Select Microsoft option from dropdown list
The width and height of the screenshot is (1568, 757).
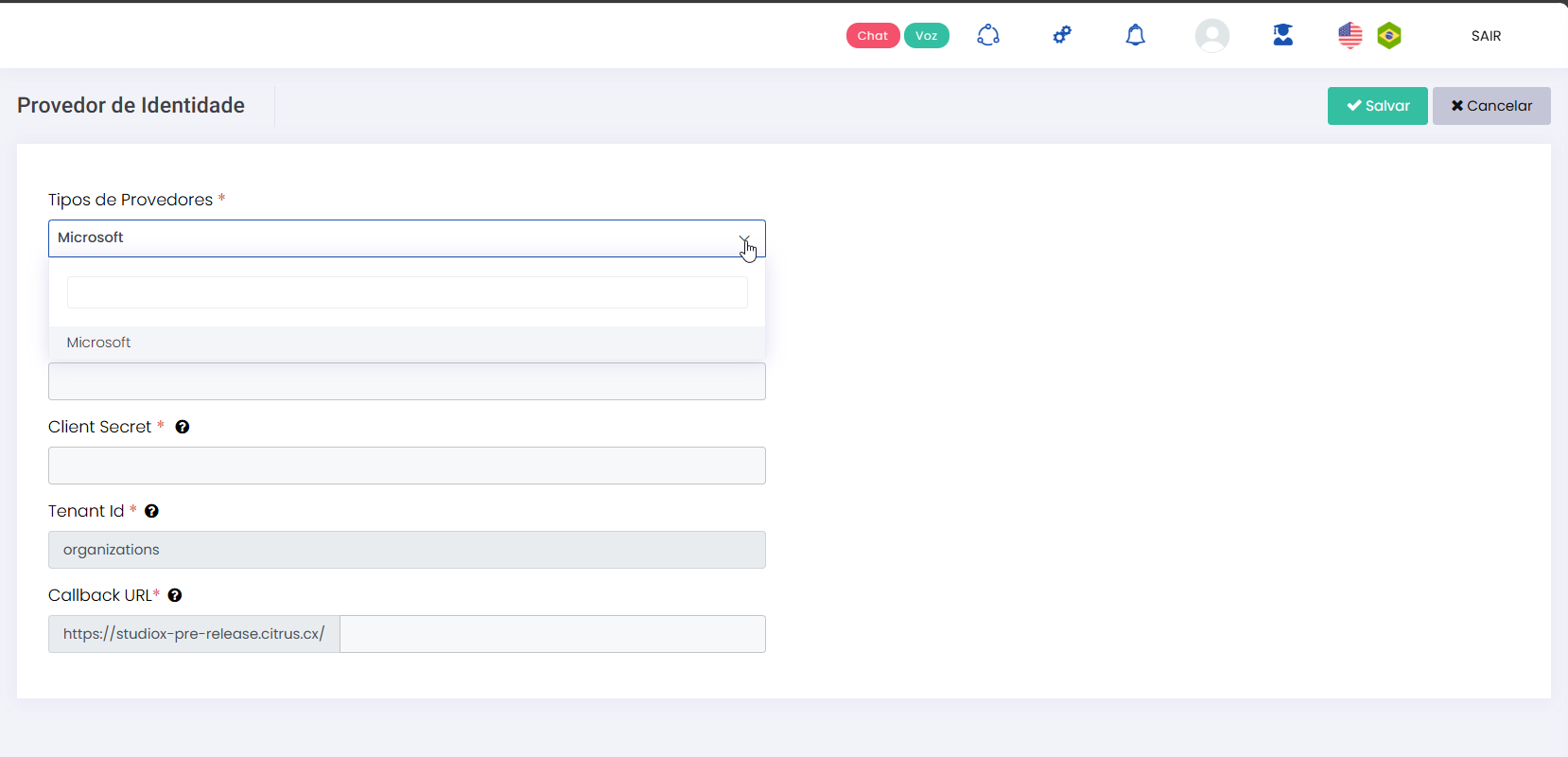pyautogui.click(x=99, y=343)
